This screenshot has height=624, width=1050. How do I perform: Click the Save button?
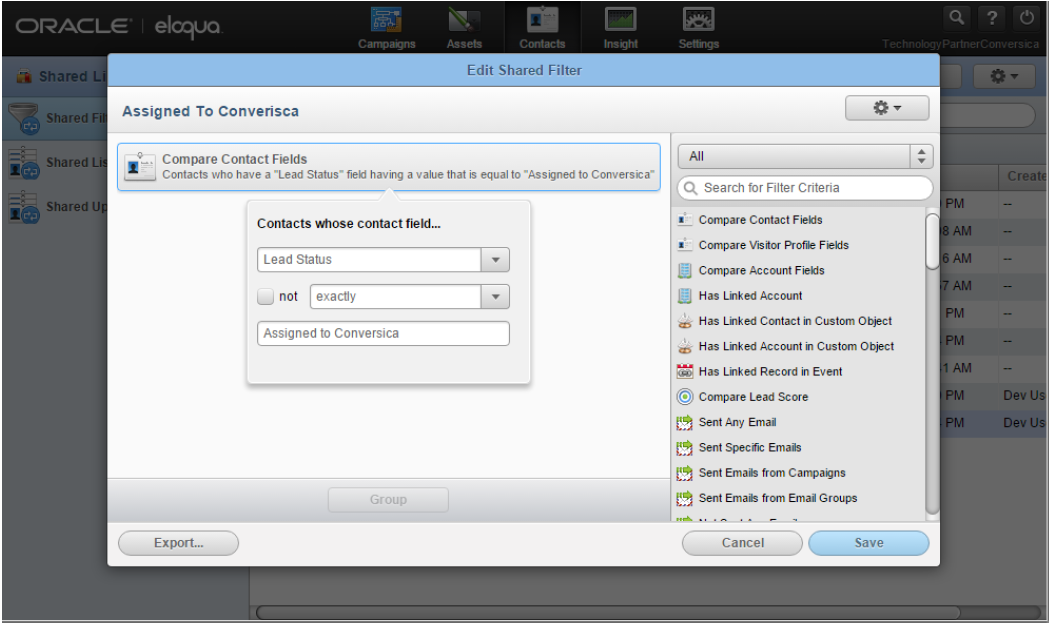tap(869, 543)
